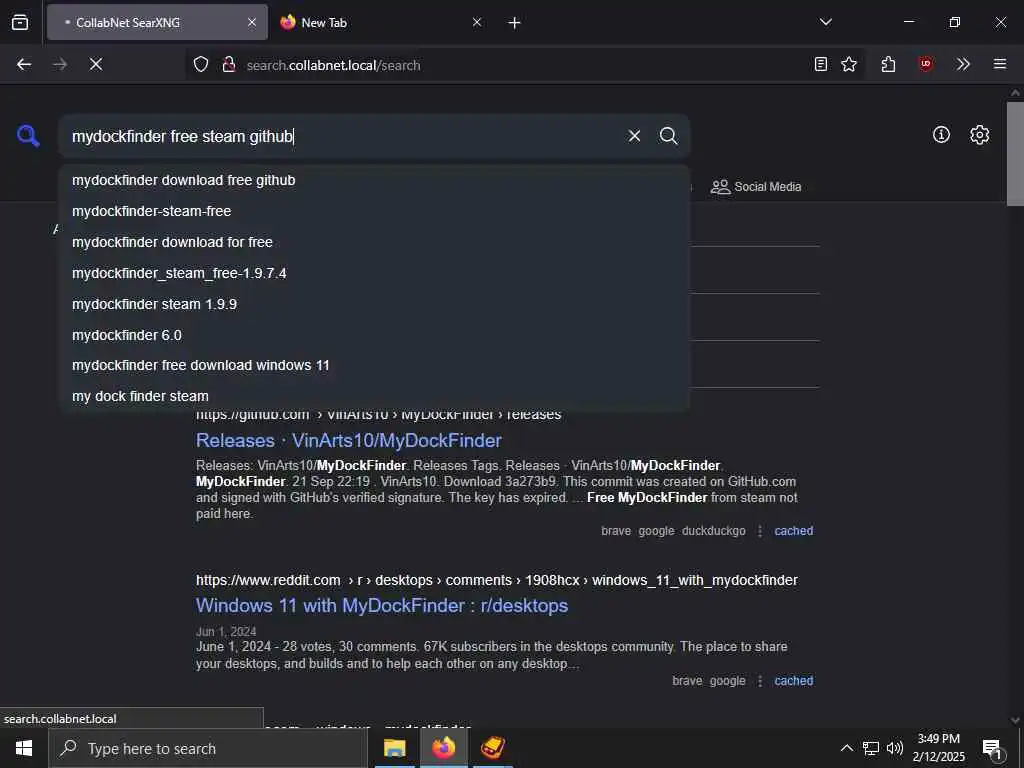Open more options for GitHub result
The image size is (1024, 768).
760,531
